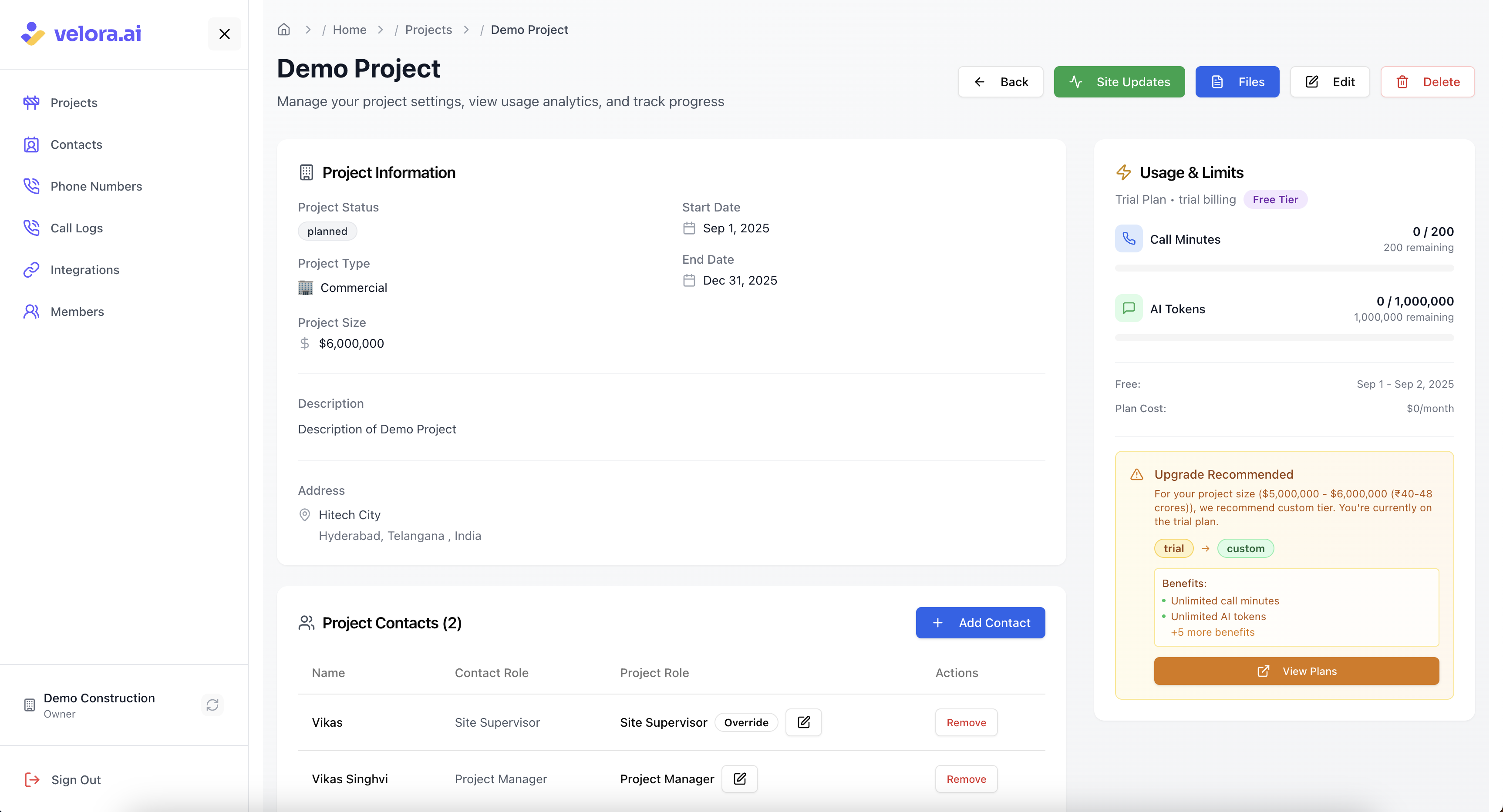This screenshot has height=812, width=1503.
Task: Click the velora.ai logo
Action: (81, 34)
